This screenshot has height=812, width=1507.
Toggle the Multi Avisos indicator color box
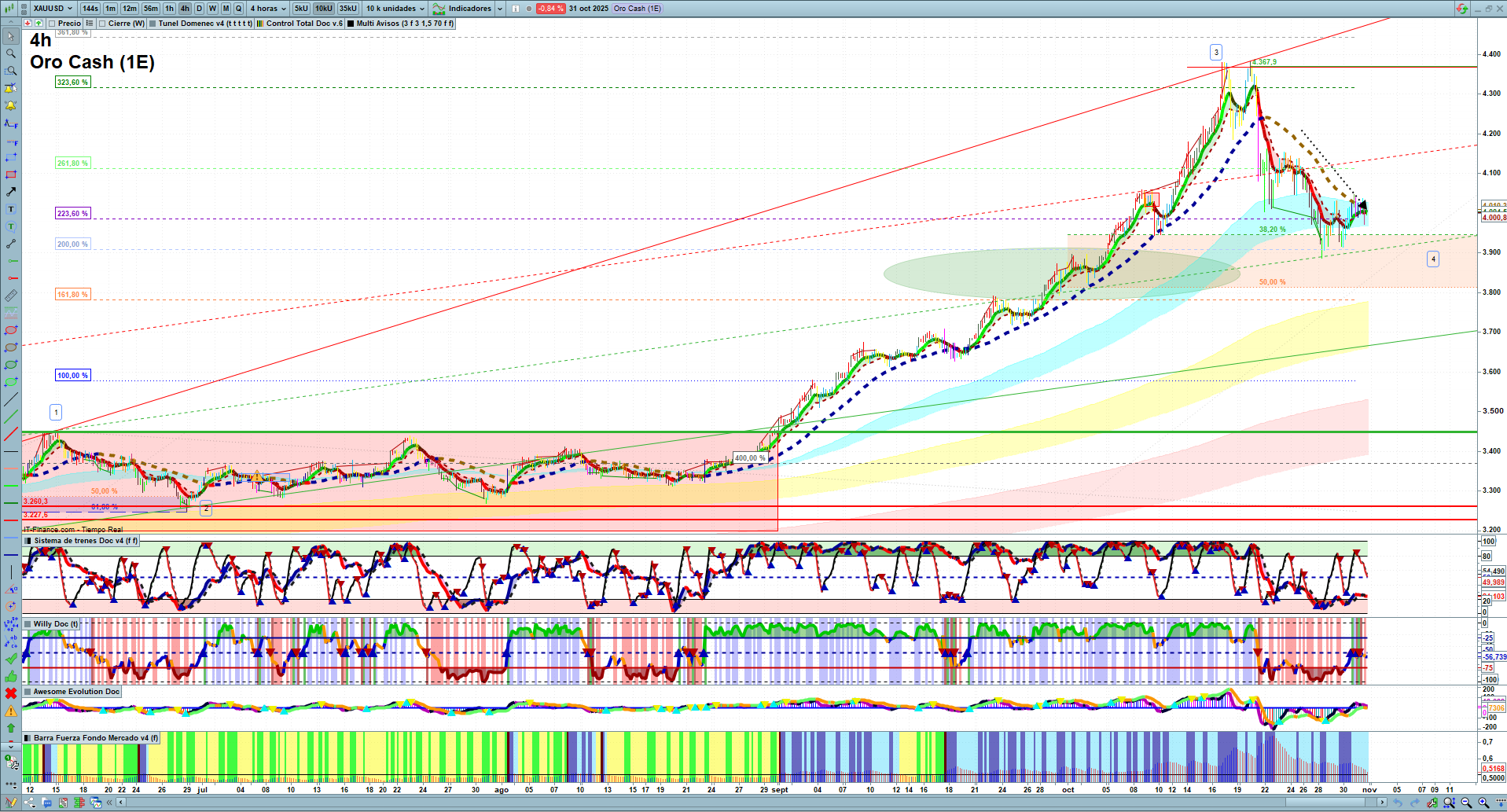[x=351, y=24]
